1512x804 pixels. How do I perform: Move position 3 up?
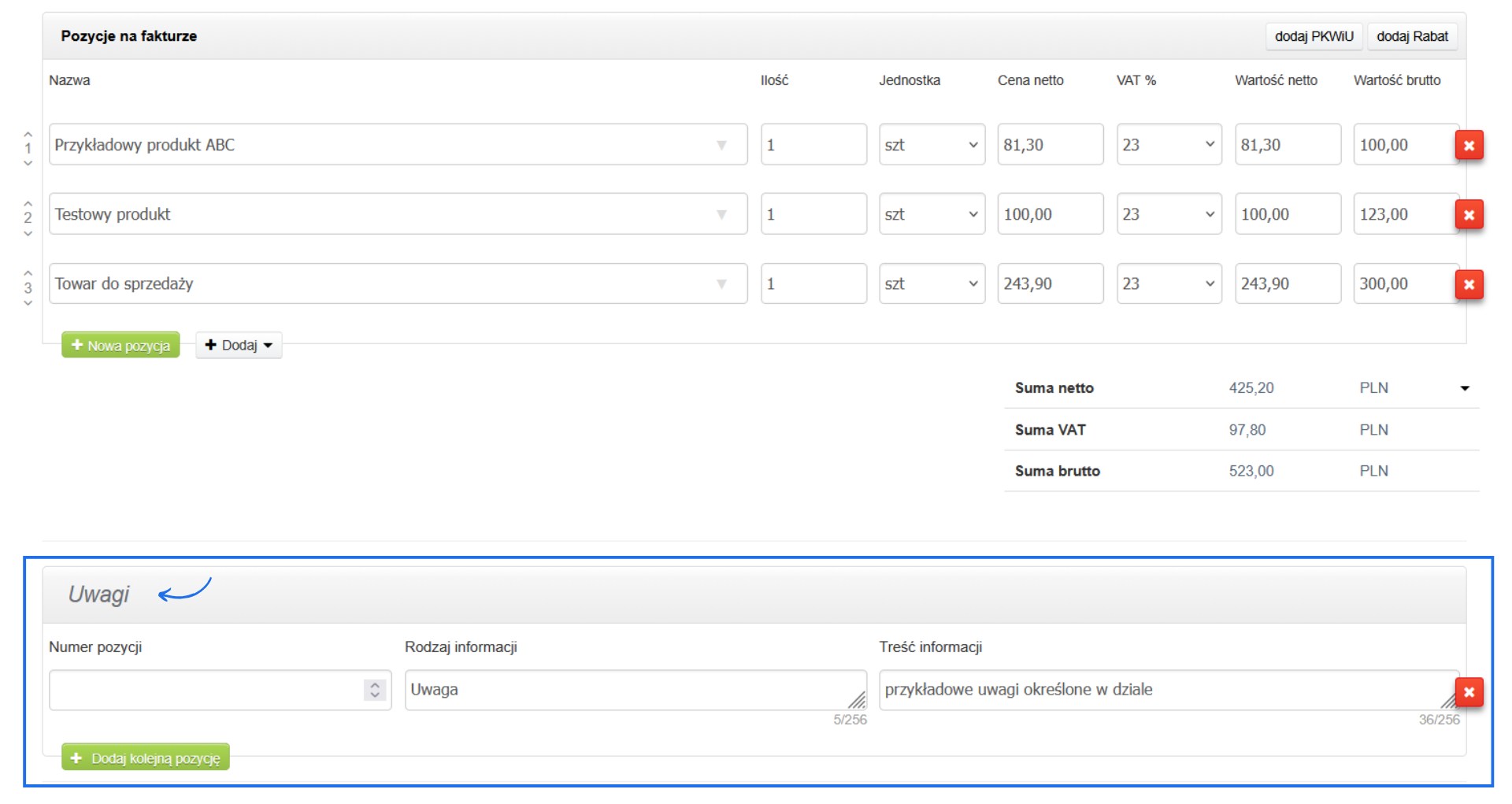click(x=28, y=272)
